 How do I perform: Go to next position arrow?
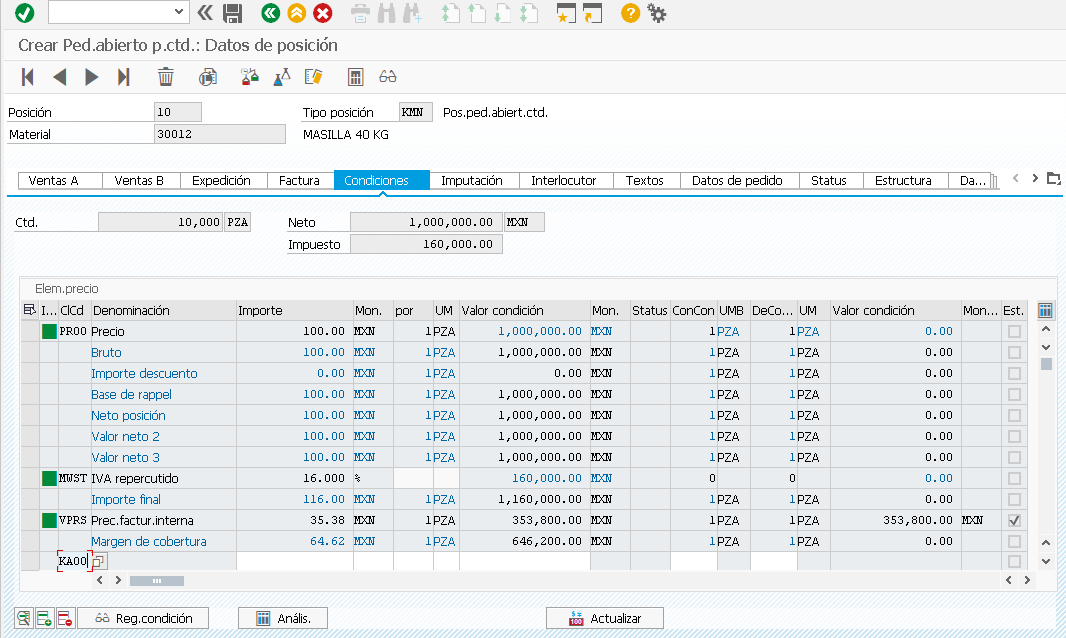(x=92, y=77)
